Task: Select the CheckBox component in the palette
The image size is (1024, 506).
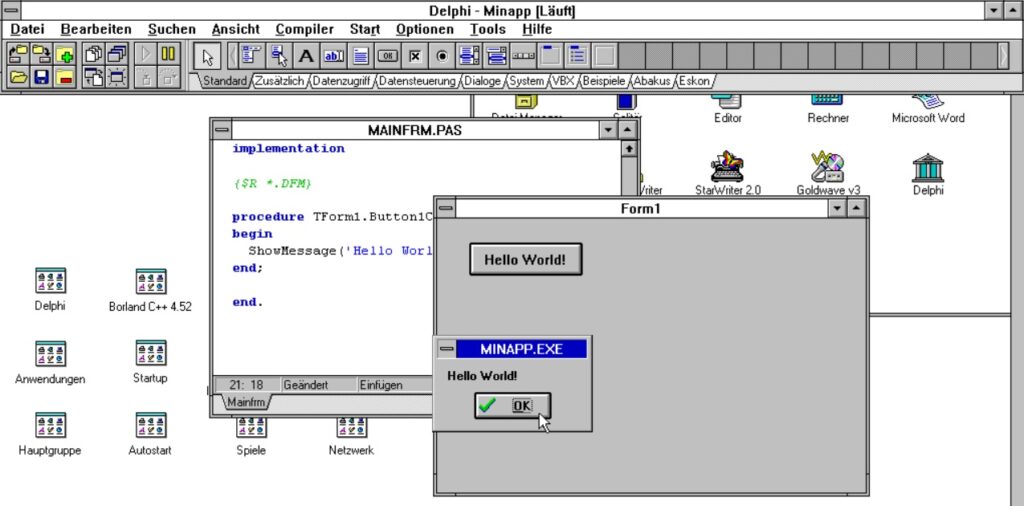Action: point(415,55)
